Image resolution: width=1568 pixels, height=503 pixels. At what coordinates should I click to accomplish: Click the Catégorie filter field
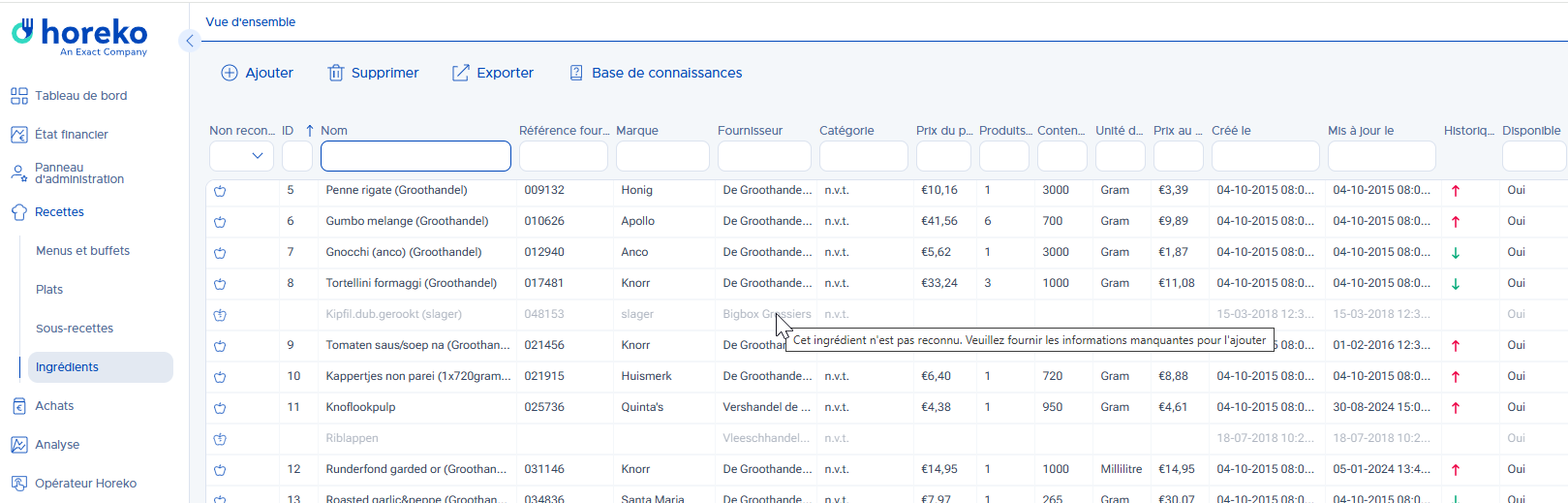pyautogui.click(x=864, y=155)
